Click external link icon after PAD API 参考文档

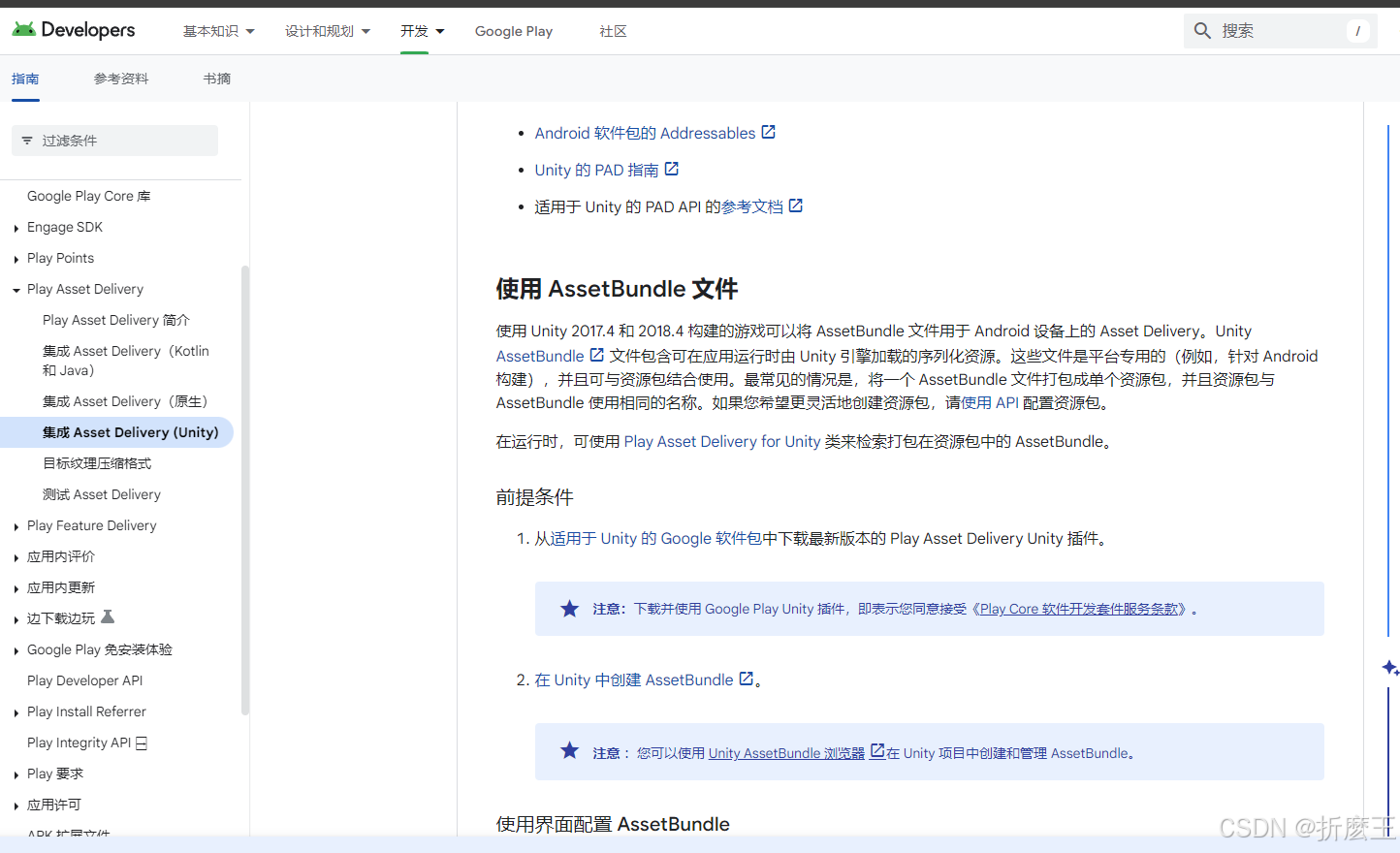[796, 205]
